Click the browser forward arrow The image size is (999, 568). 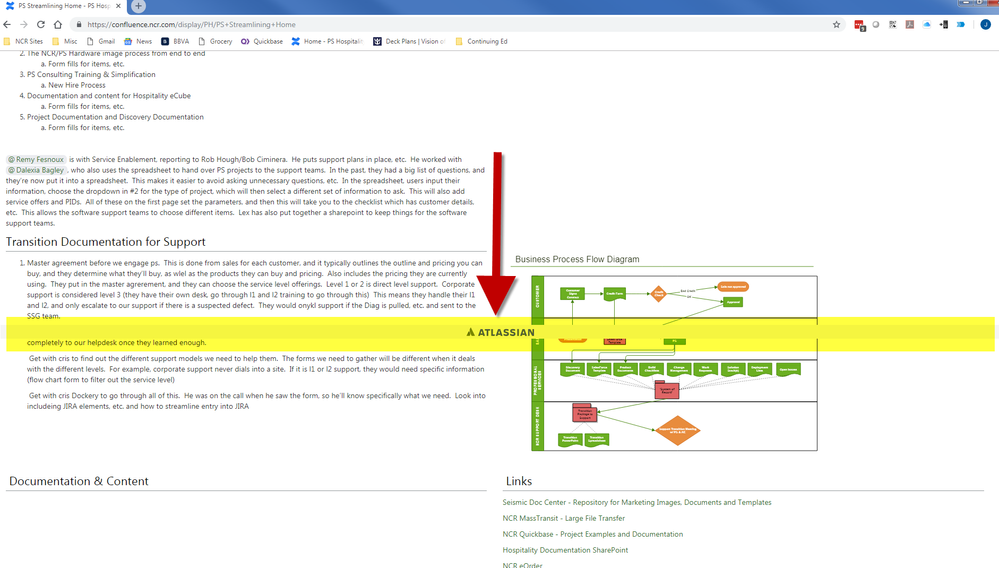point(24,24)
